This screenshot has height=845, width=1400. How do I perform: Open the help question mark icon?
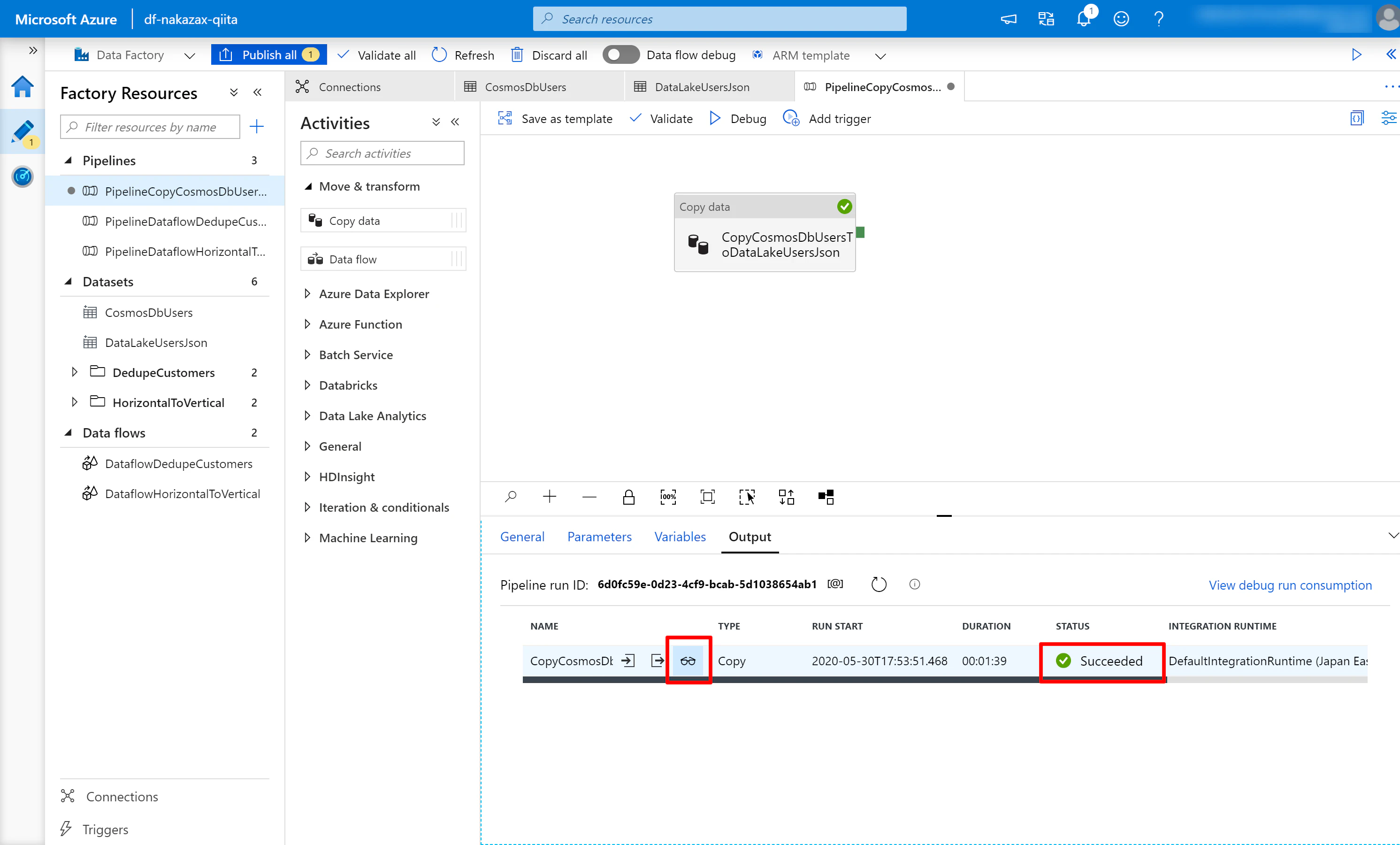coord(1158,19)
